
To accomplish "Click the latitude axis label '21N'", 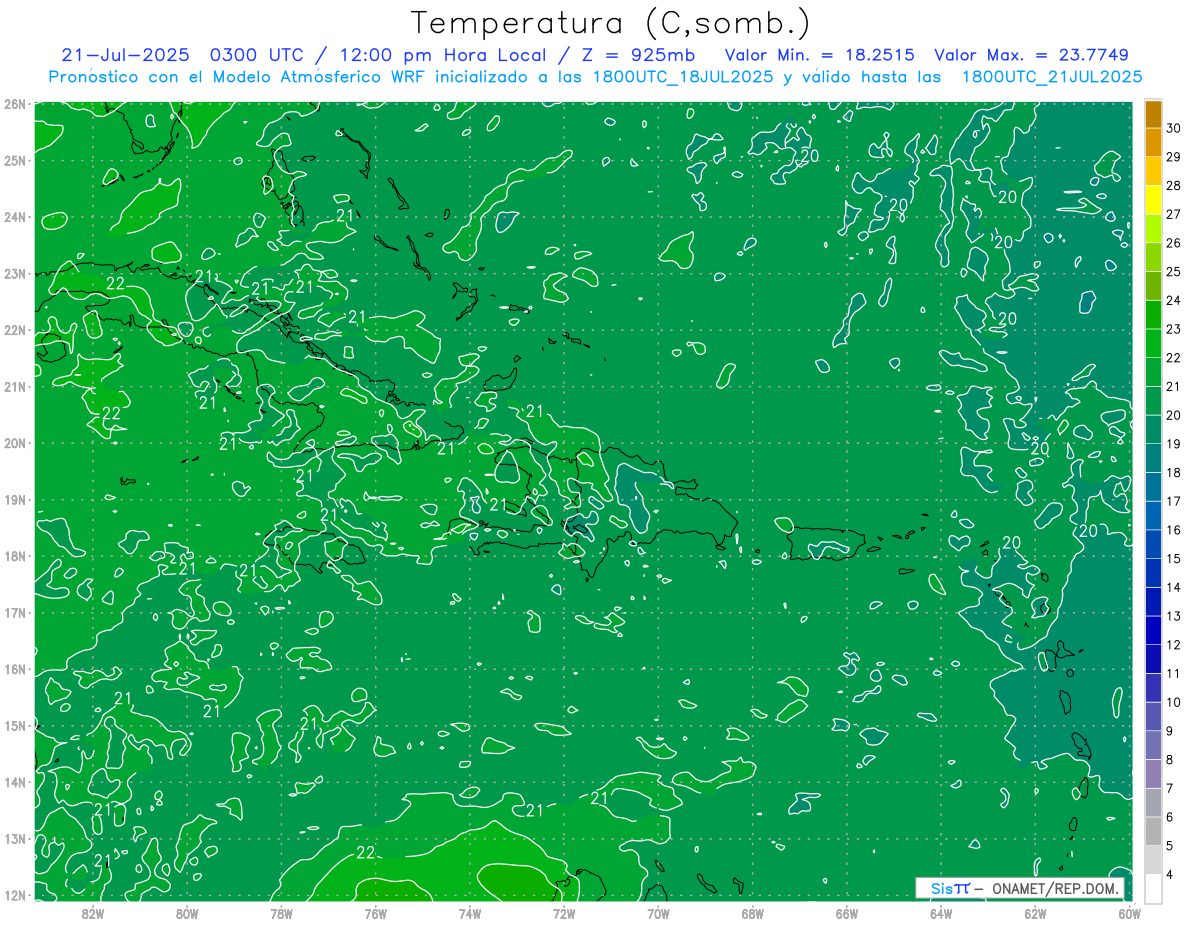I will [14, 387].
